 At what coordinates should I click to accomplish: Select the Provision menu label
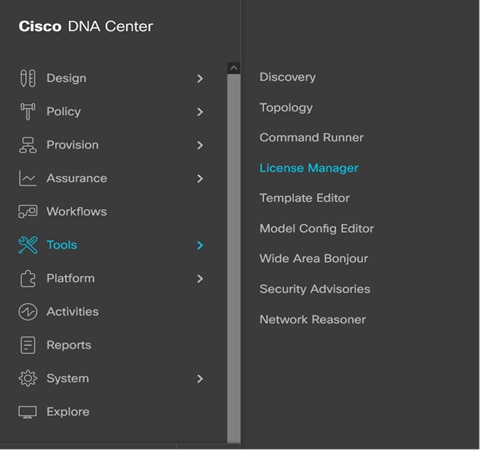point(73,145)
